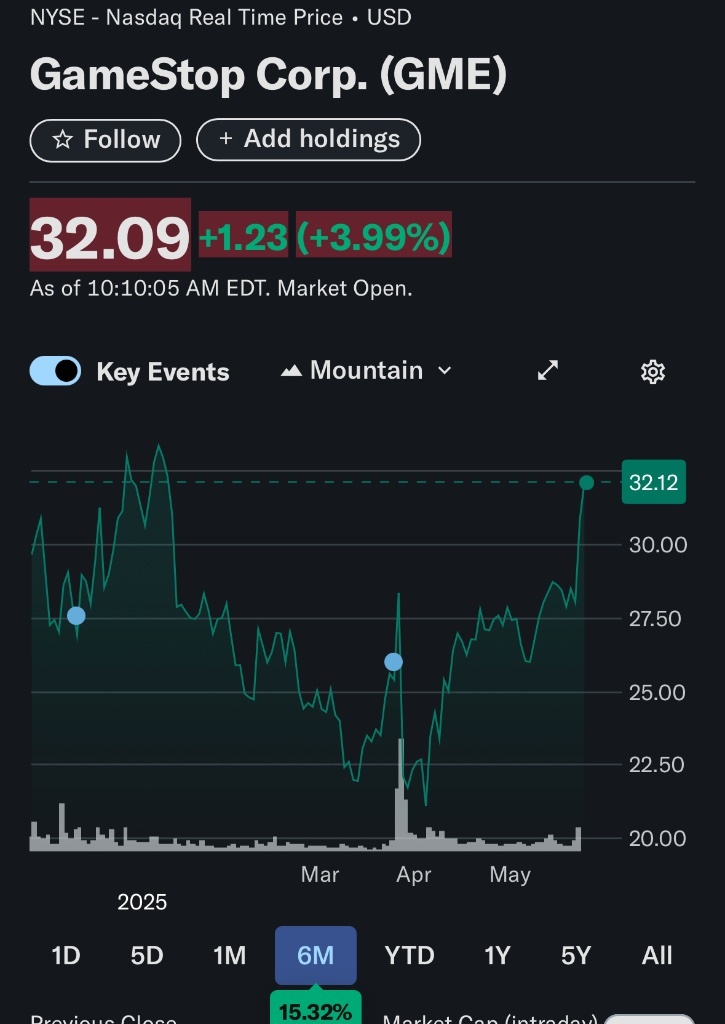
Task: Click the 2025 year label
Action: pyautogui.click(x=142, y=903)
